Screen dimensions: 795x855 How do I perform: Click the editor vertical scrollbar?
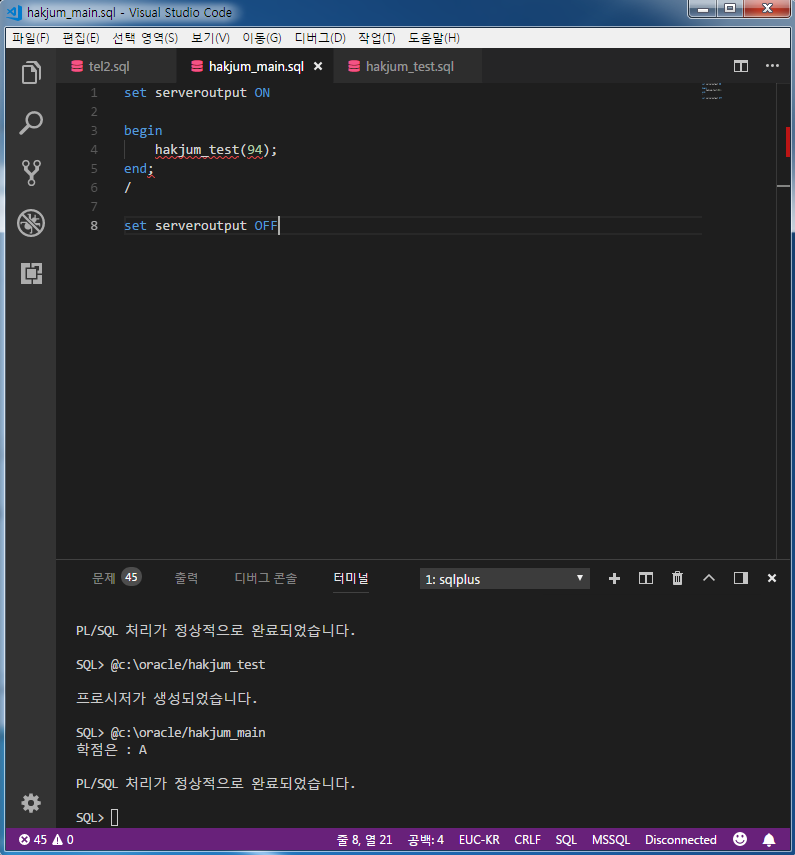click(784, 321)
